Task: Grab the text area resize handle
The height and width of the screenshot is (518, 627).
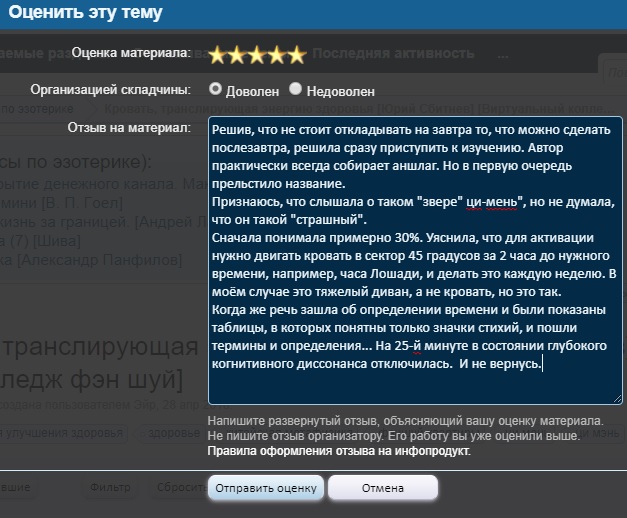Action: pos(617,398)
